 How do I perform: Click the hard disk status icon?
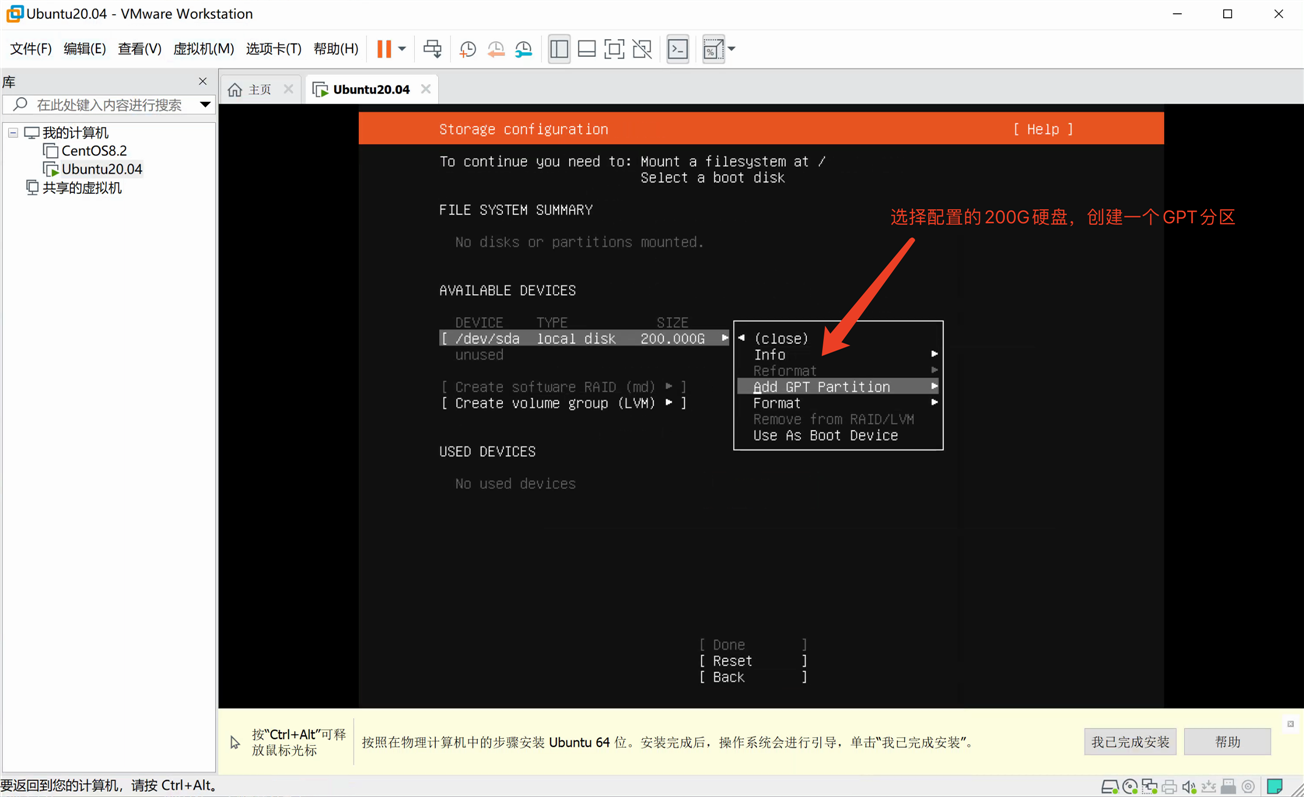1110,787
